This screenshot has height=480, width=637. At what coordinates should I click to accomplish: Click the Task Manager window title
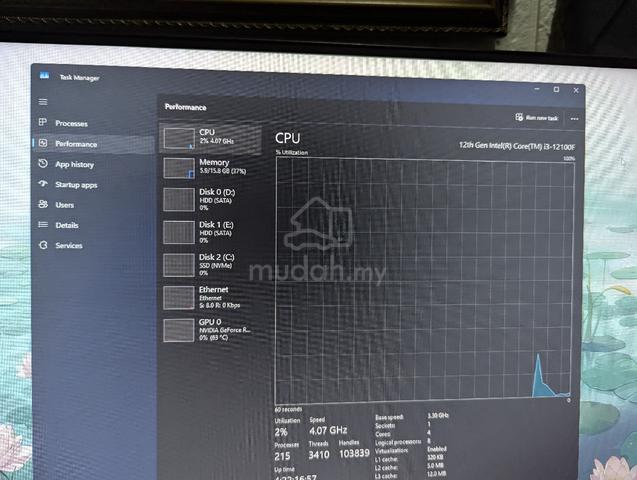(x=80, y=78)
